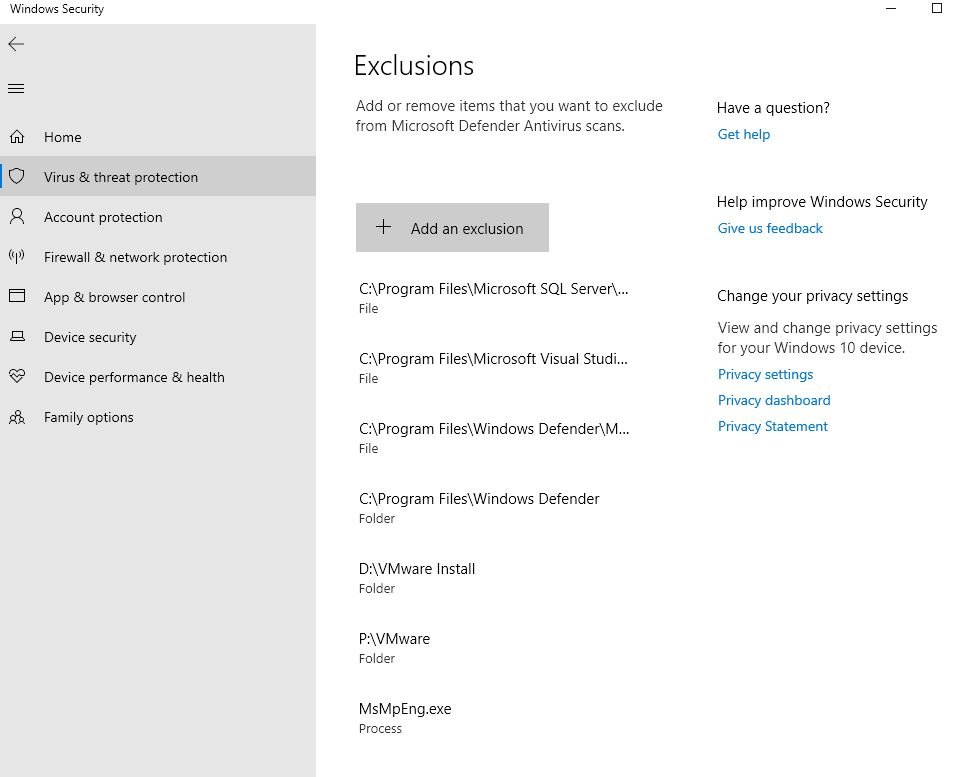Click the Family options people icon
961x777 pixels.
pos(15,417)
